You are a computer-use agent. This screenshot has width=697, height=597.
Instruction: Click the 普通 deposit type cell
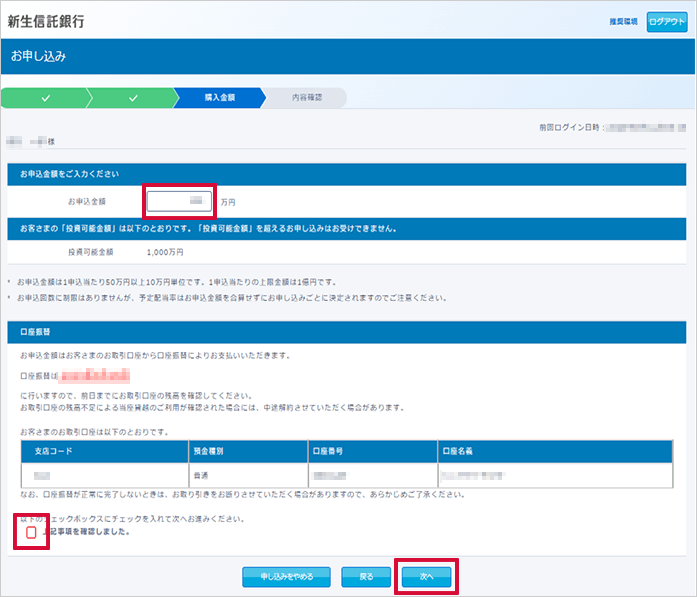pyautogui.click(x=202, y=475)
